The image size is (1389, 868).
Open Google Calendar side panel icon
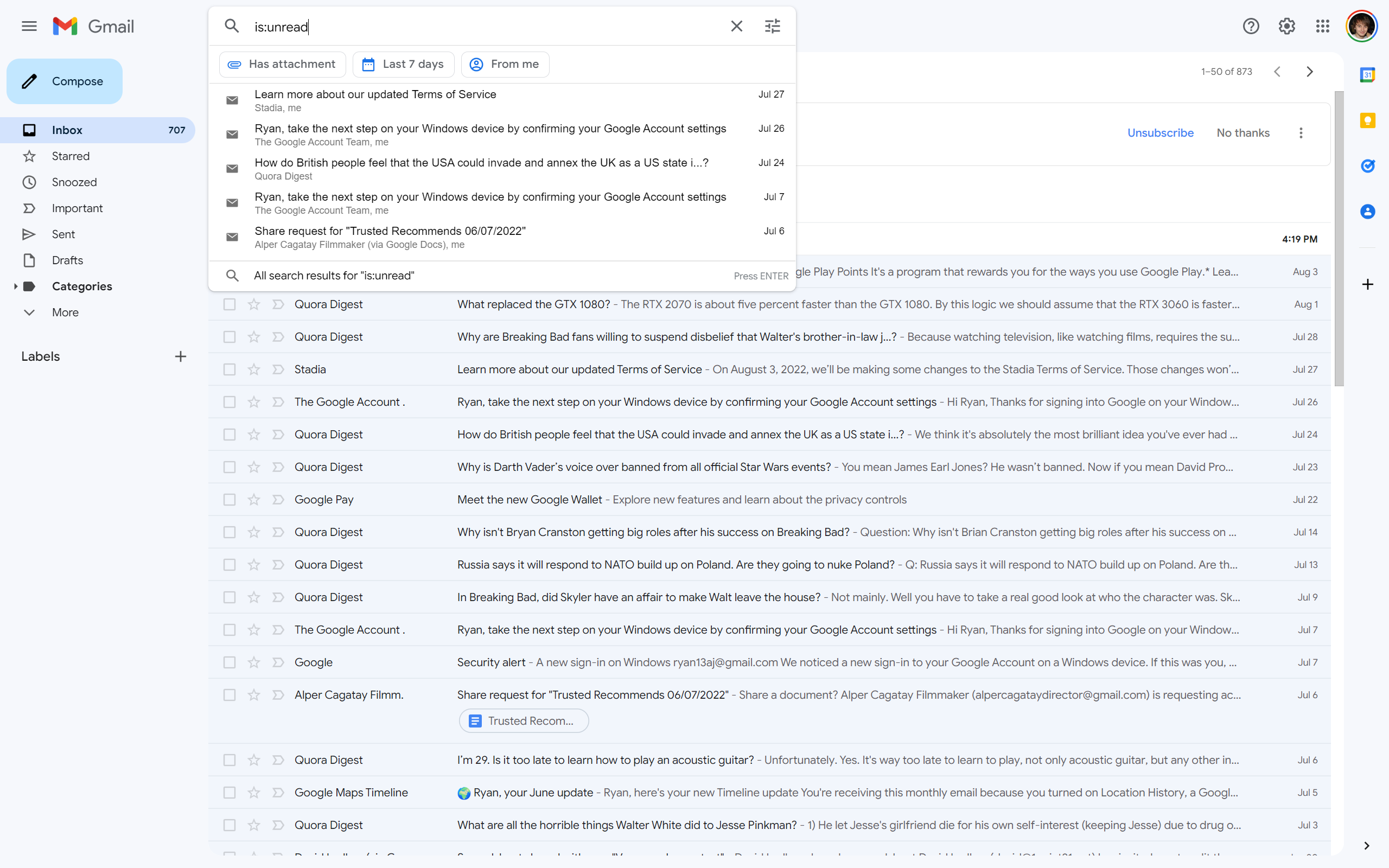pos(1368,75)
